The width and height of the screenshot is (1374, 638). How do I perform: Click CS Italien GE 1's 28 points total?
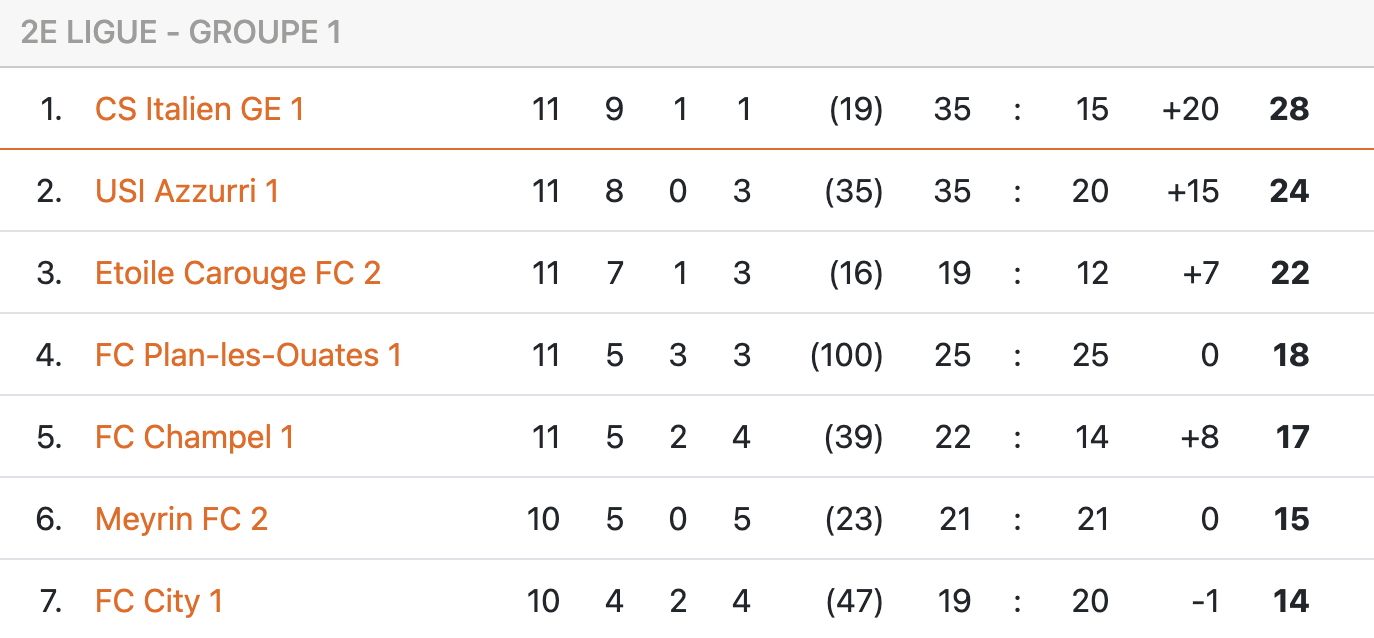(1289, 109)
